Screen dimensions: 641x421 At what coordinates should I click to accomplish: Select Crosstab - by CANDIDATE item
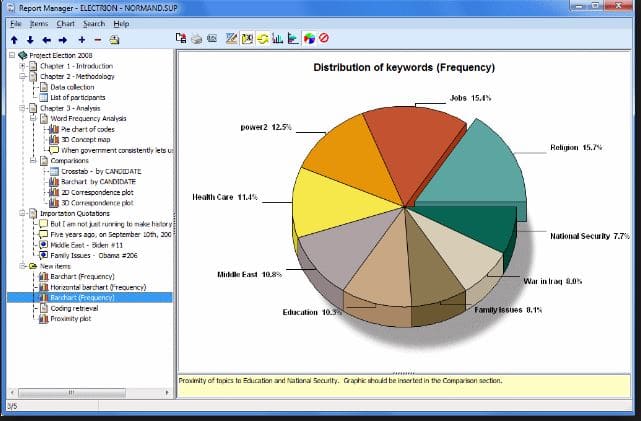click(x=101, y=171)
